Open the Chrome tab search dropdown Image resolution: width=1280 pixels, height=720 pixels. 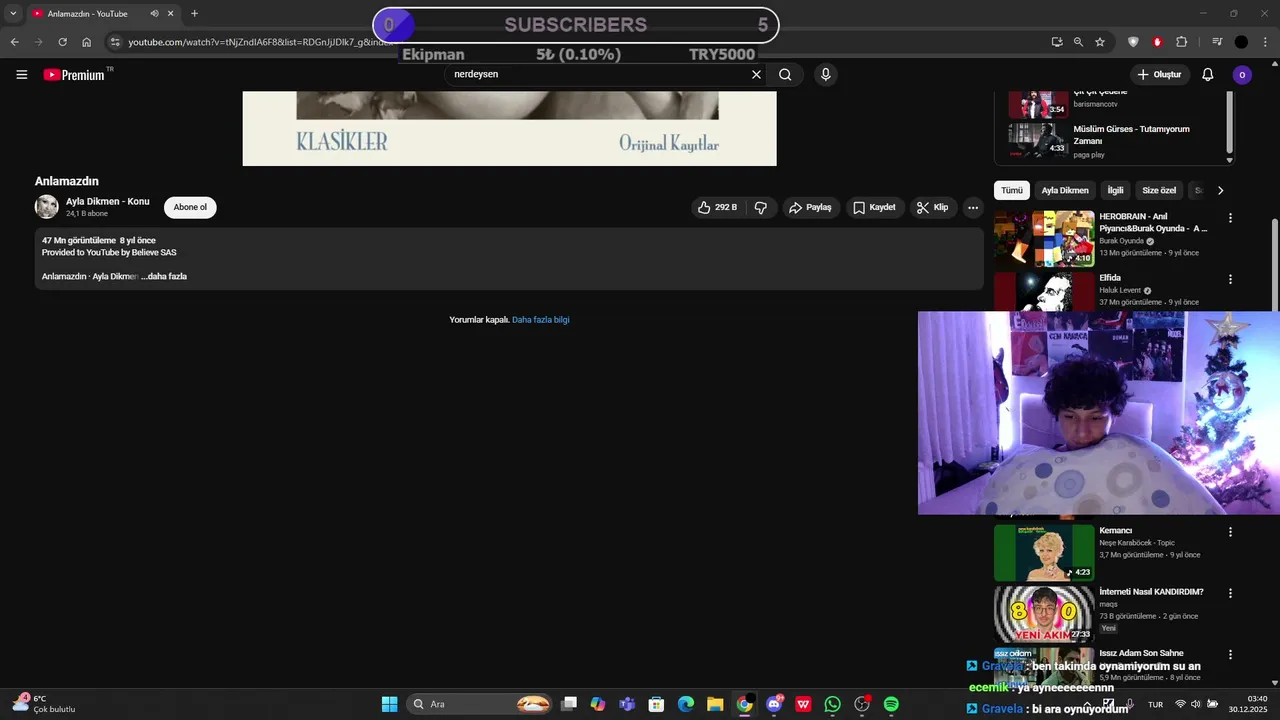(x=13, y=14)
